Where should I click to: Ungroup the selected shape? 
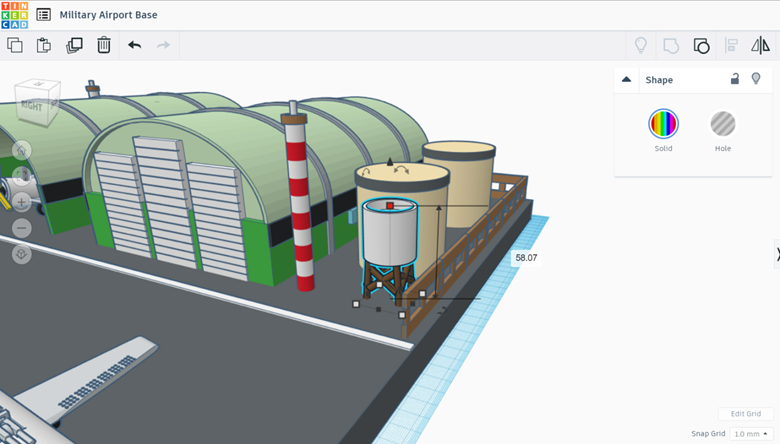[x=701, y=46]
